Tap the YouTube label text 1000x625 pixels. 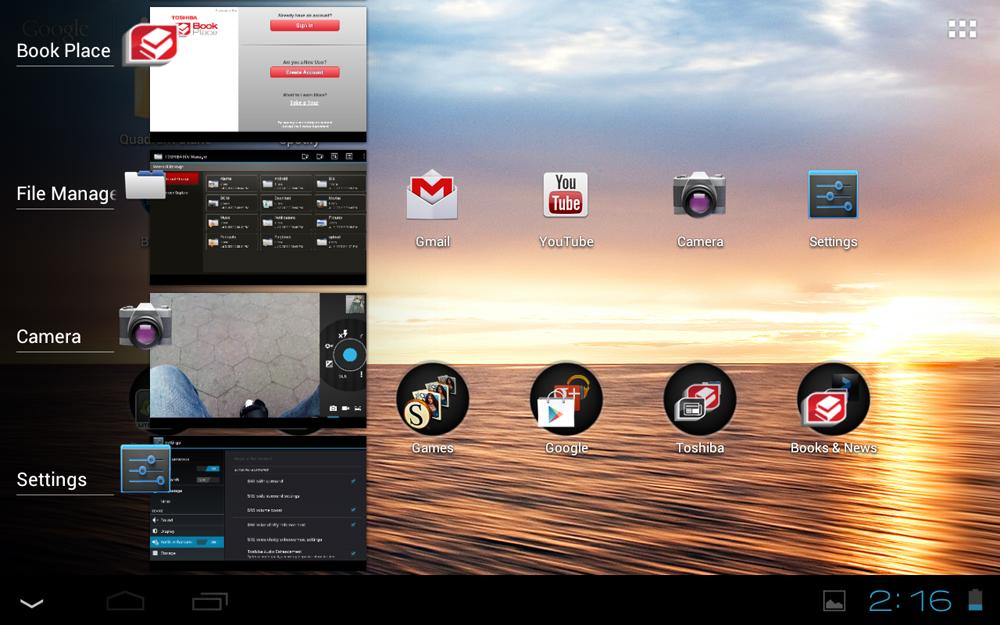pyautogui.click(x=566, y=242)
